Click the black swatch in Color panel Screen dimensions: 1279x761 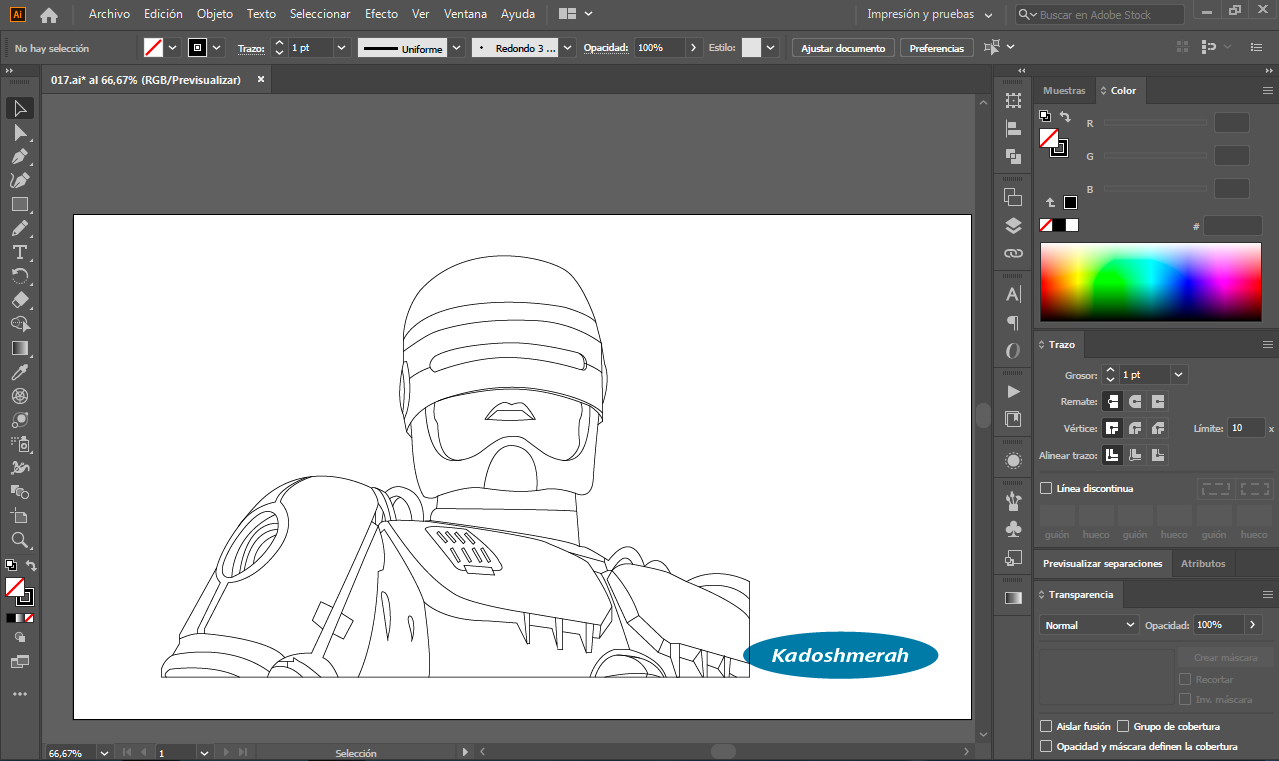tap(1059, 225)
